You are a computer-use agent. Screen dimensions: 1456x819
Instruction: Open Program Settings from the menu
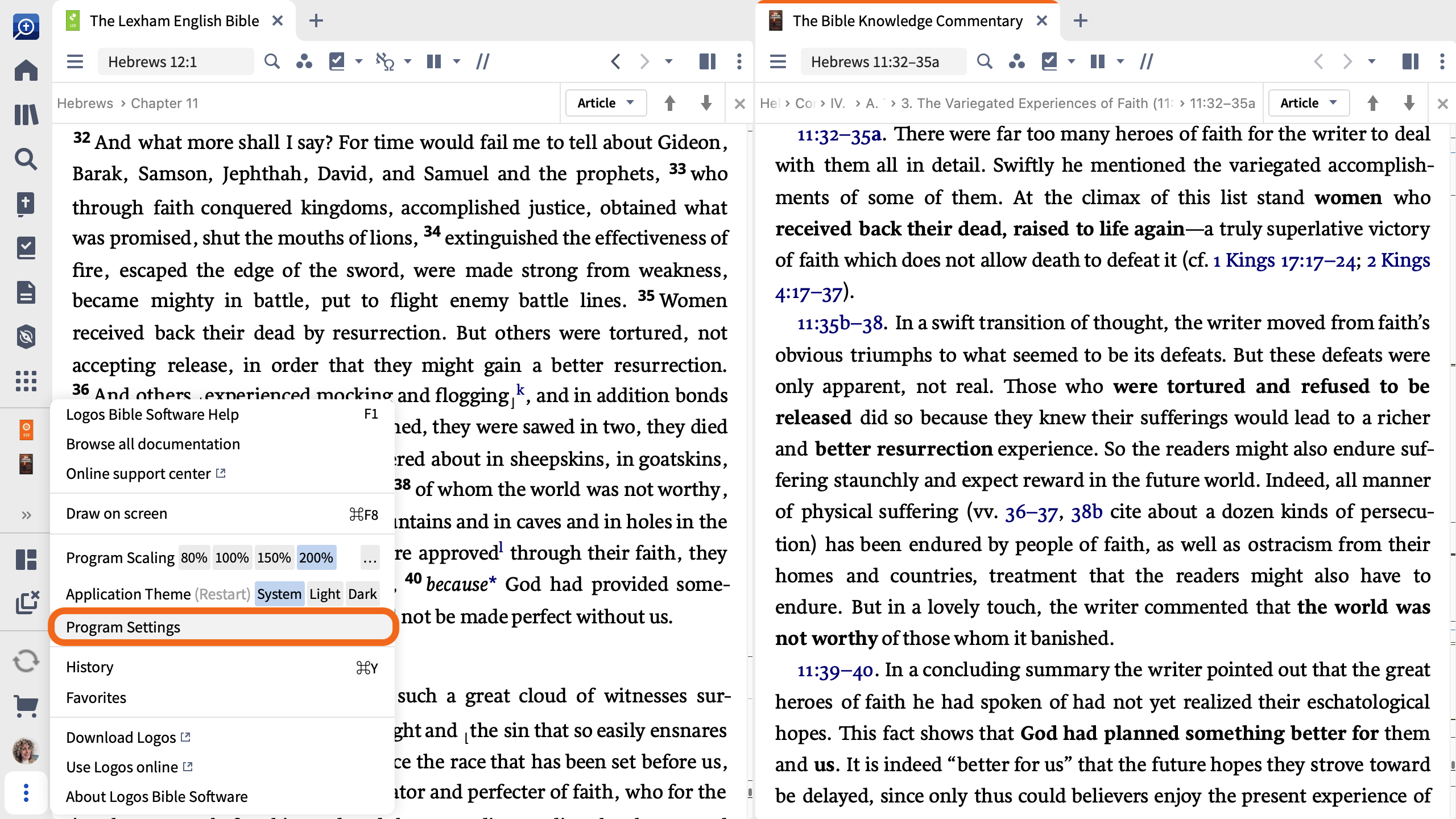coord(222,627)
